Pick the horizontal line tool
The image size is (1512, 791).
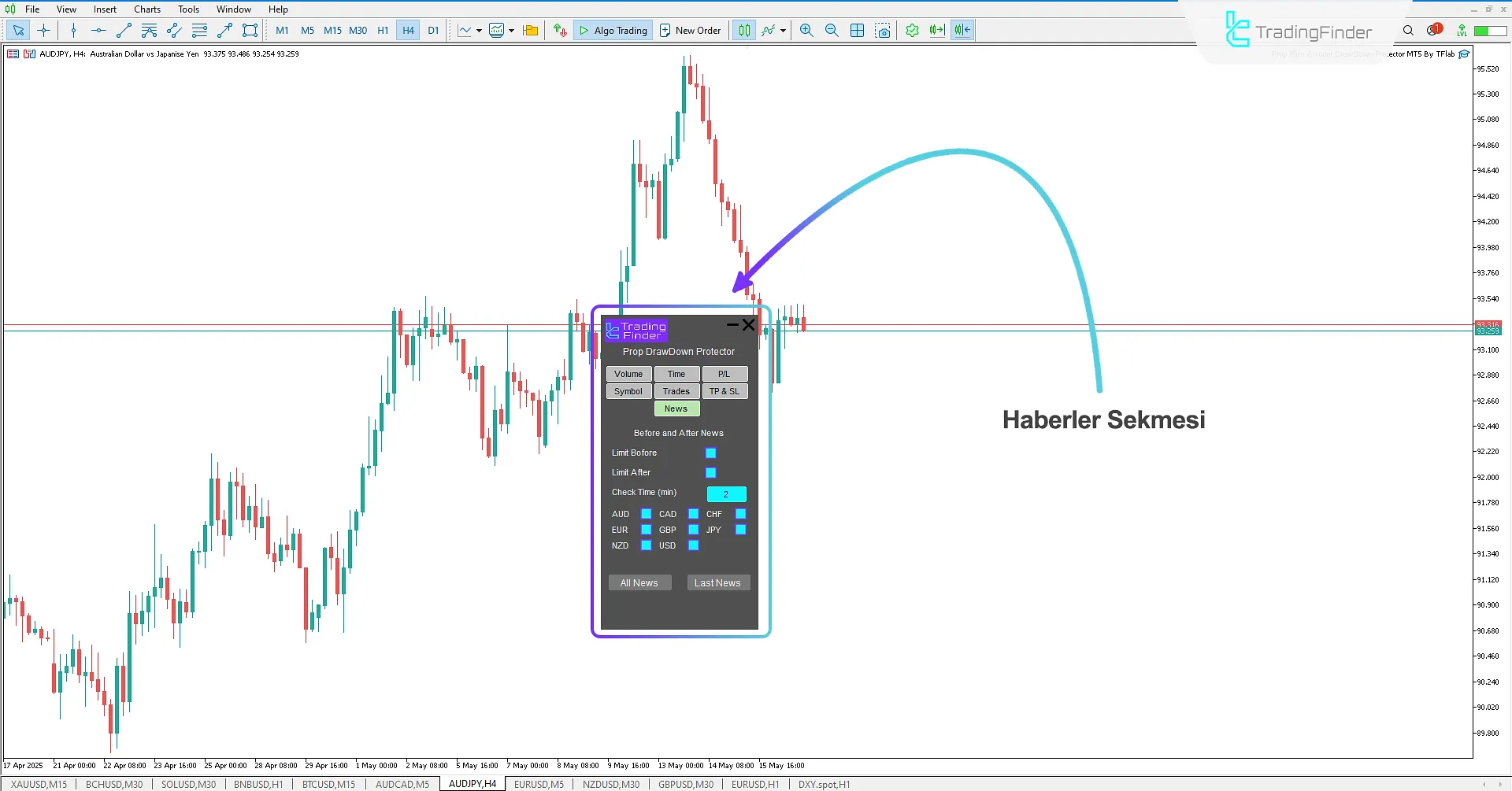tap(98, 31)
